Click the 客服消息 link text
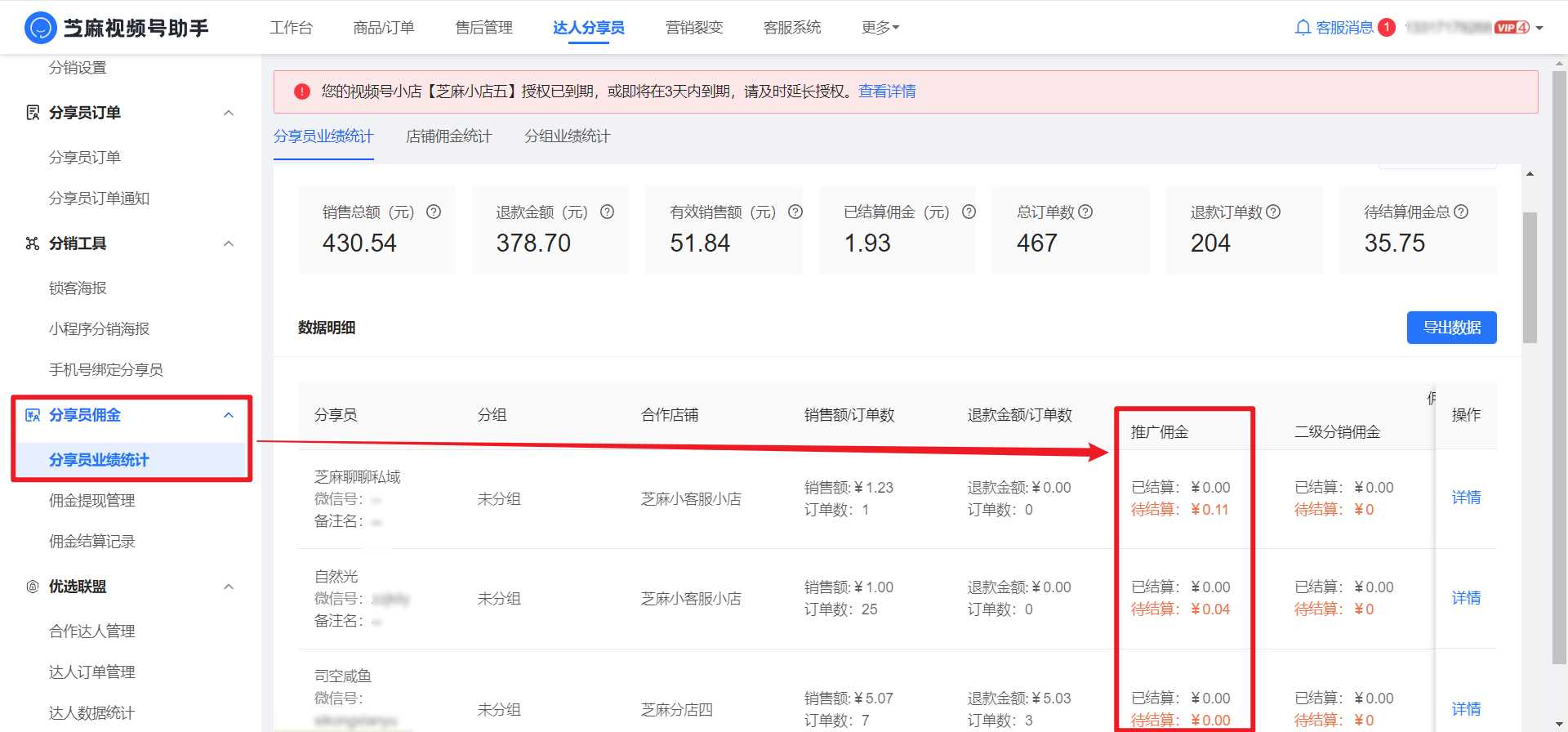Image resolution: width=1568 pixels, height=732 pixels. [x=1345, y=28]
